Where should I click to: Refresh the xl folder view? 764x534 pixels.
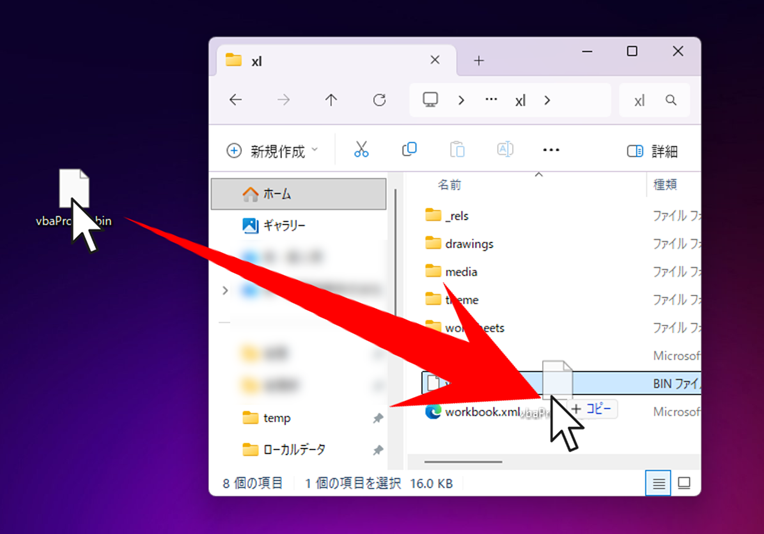click(380, 100)
